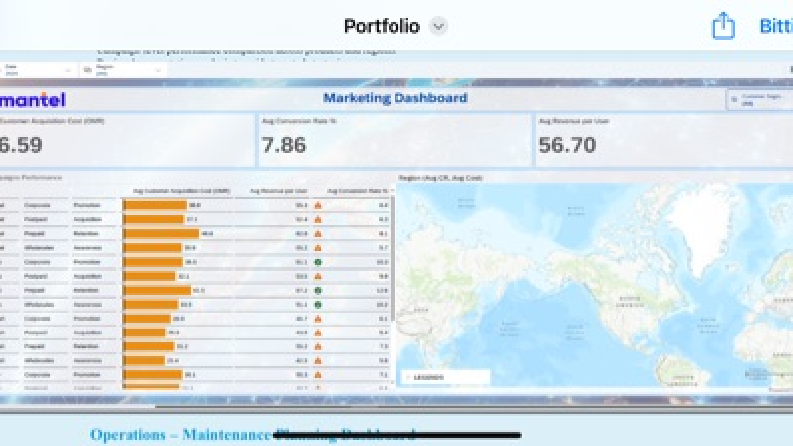Viewport: 793px width, 446px height.
Task: Click the longest orange bar in Campaign Performance
Action: tap(162, 234)
